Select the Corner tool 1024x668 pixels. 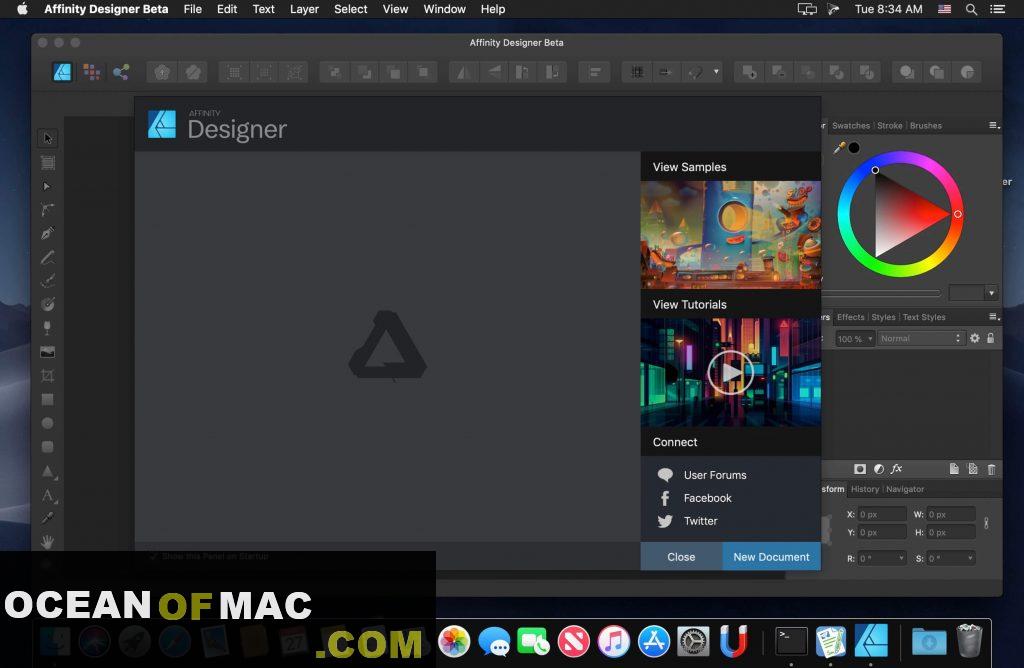[48, 210]
